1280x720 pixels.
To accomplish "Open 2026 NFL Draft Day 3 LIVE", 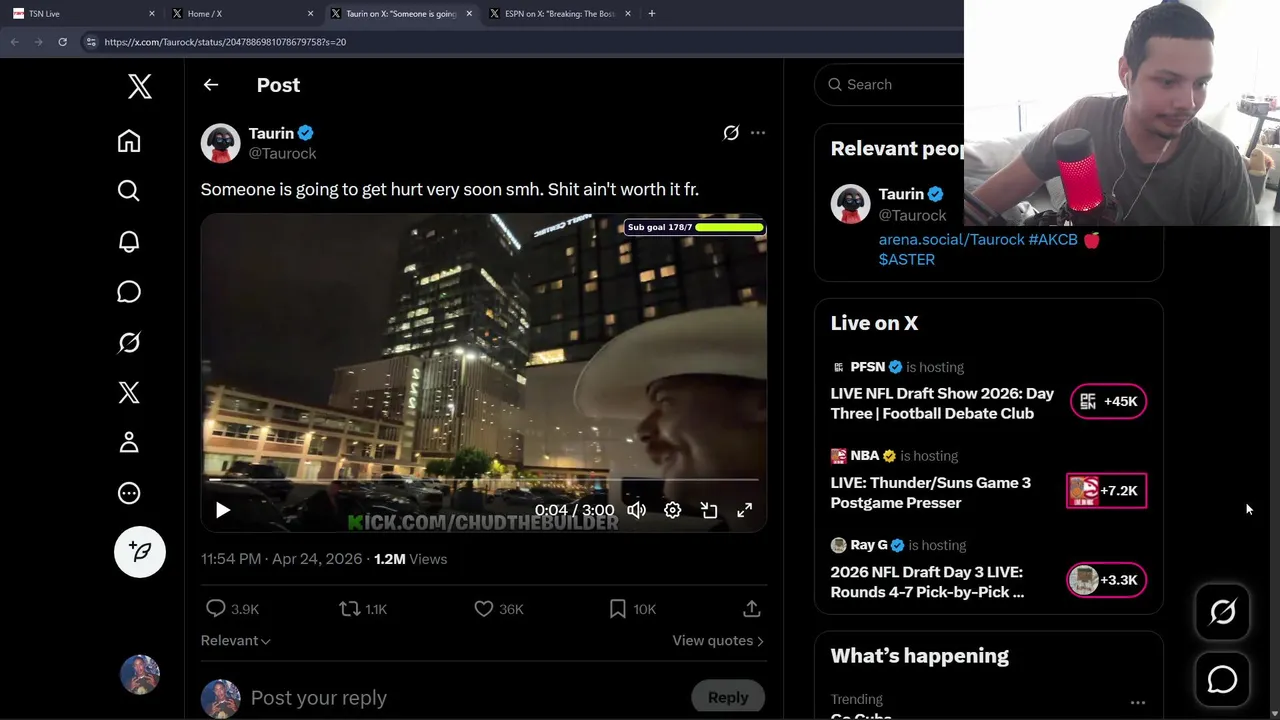I will coord(927,582).
